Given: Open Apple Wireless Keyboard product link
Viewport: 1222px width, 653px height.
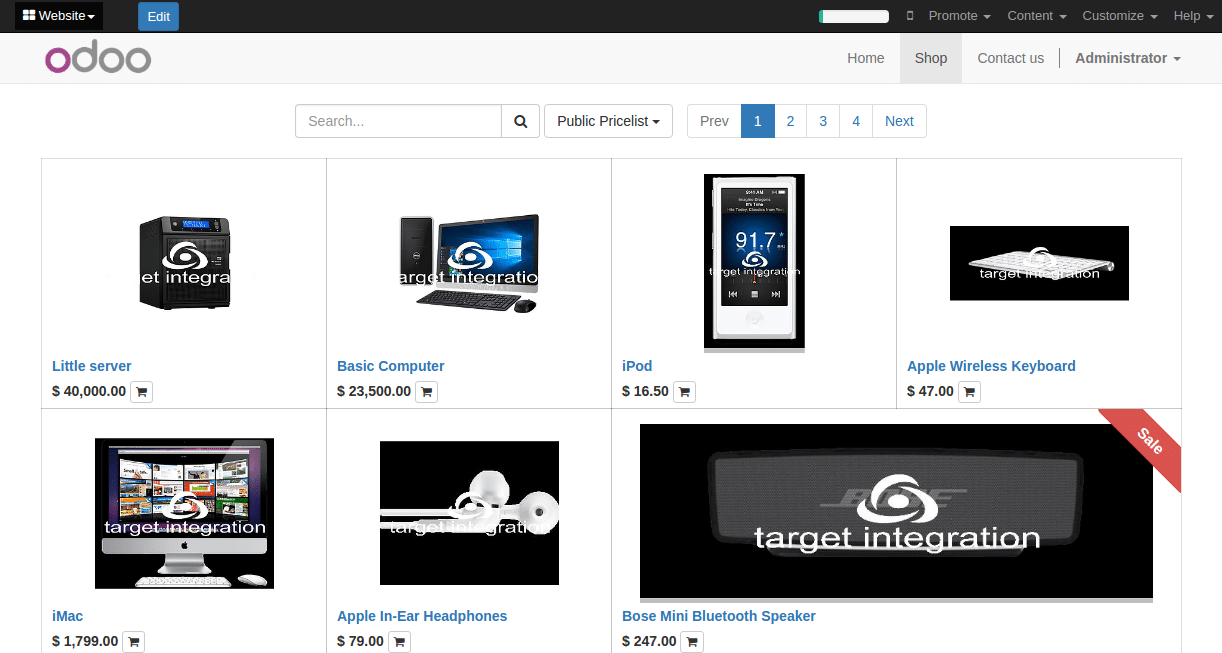Looking at the screenshot, I should (x=991, y=366).
